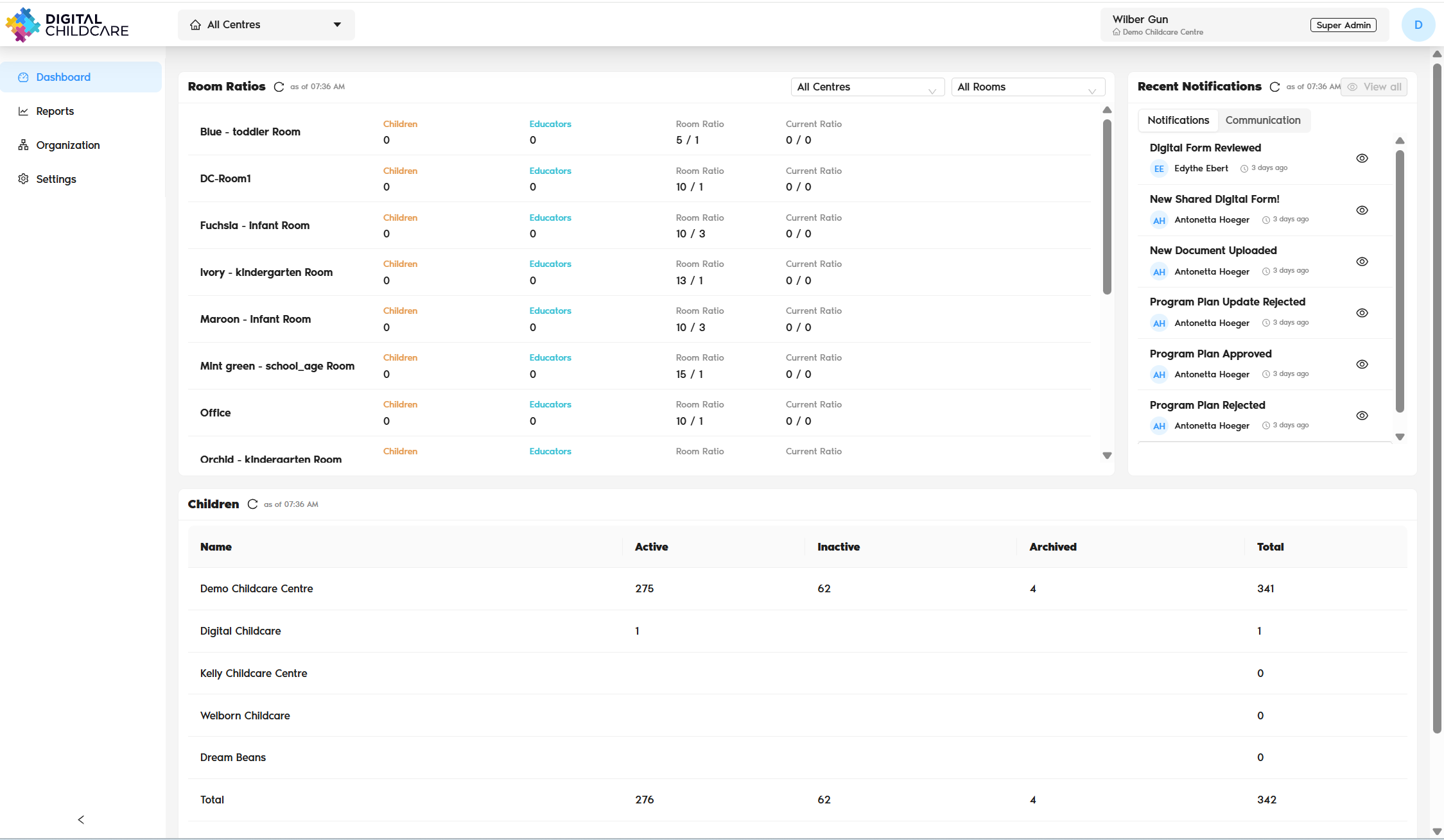
Task: Refresh the Children table
Action: pyautogui.click(x=252, y=504)
